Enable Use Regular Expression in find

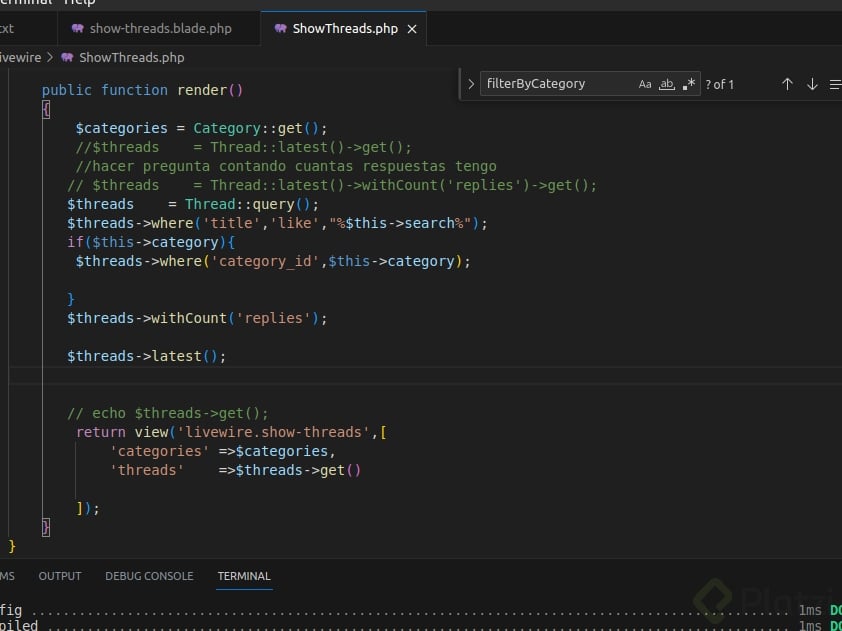tap(688, 84)
